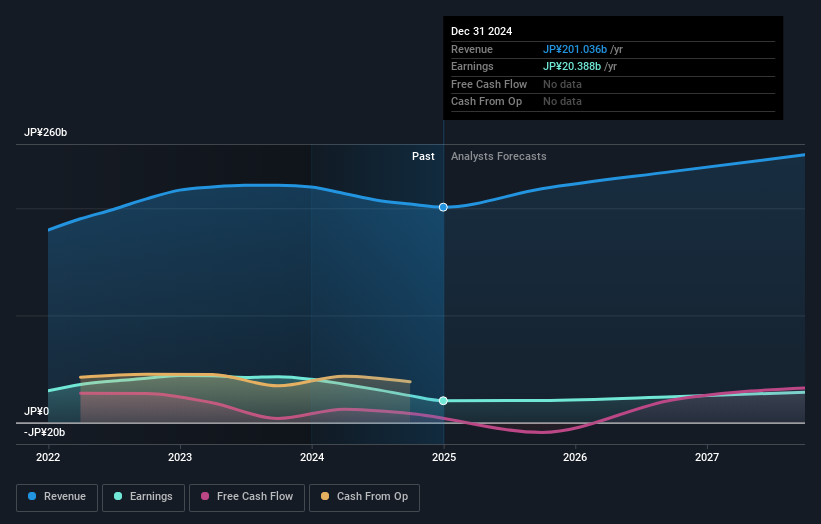Click the 2027 x-axis label
The width and height of the screenshot is (821, 524).
point(707,458)
